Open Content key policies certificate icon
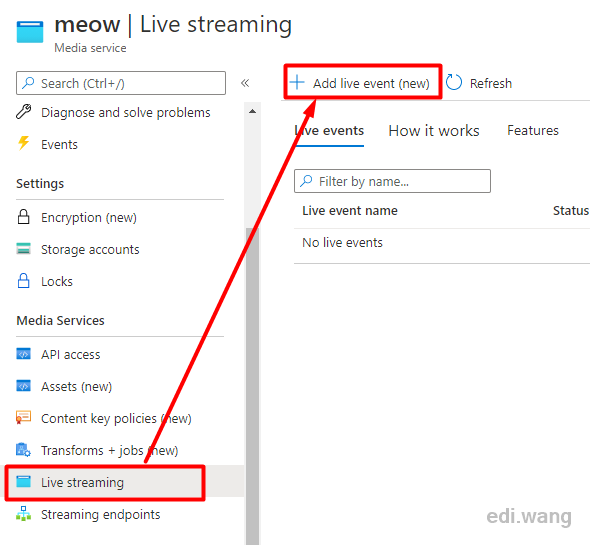The image size is (590, 545). click(x=23, y=417)
